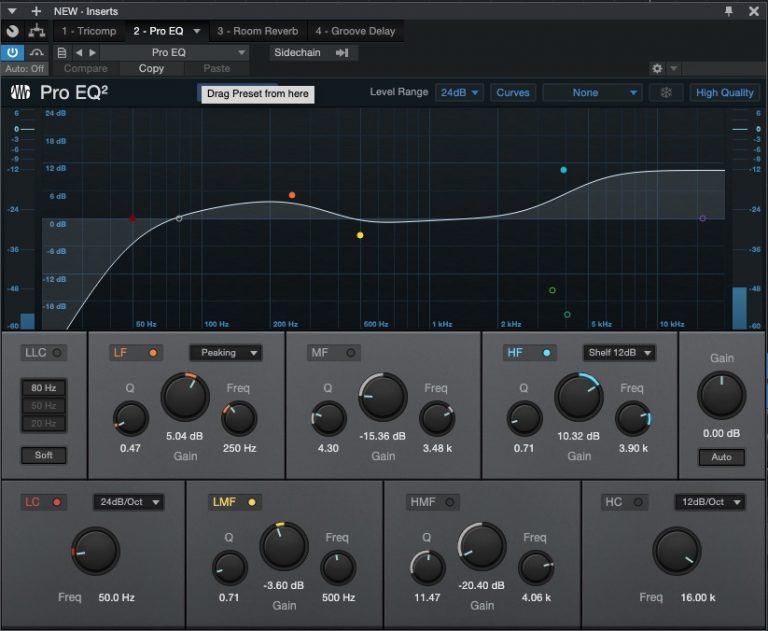The height and width of the screenshot is (631, 768).
Task: Select the 50 Hz LLC option
Action: [44, 406]
